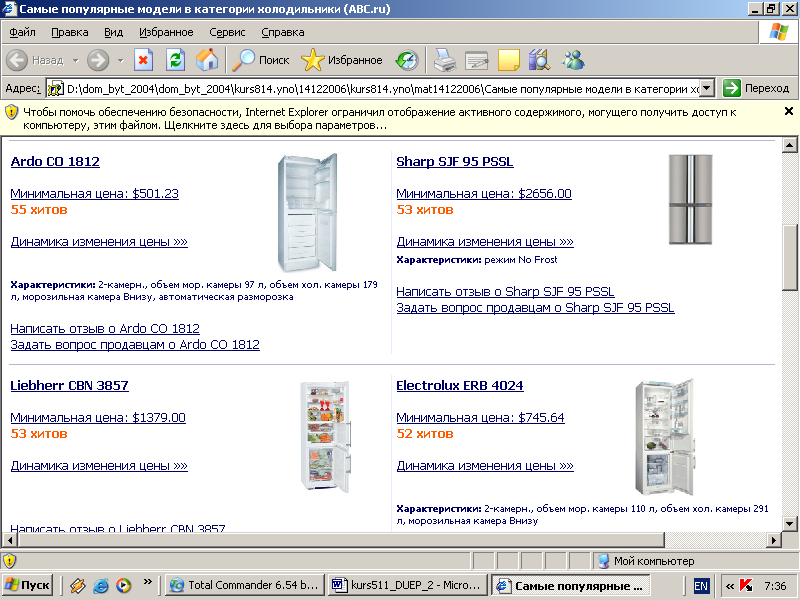Open the Пуск Start button
The image size is (800, 600).
pyautogui.click(x=28, y=585)
